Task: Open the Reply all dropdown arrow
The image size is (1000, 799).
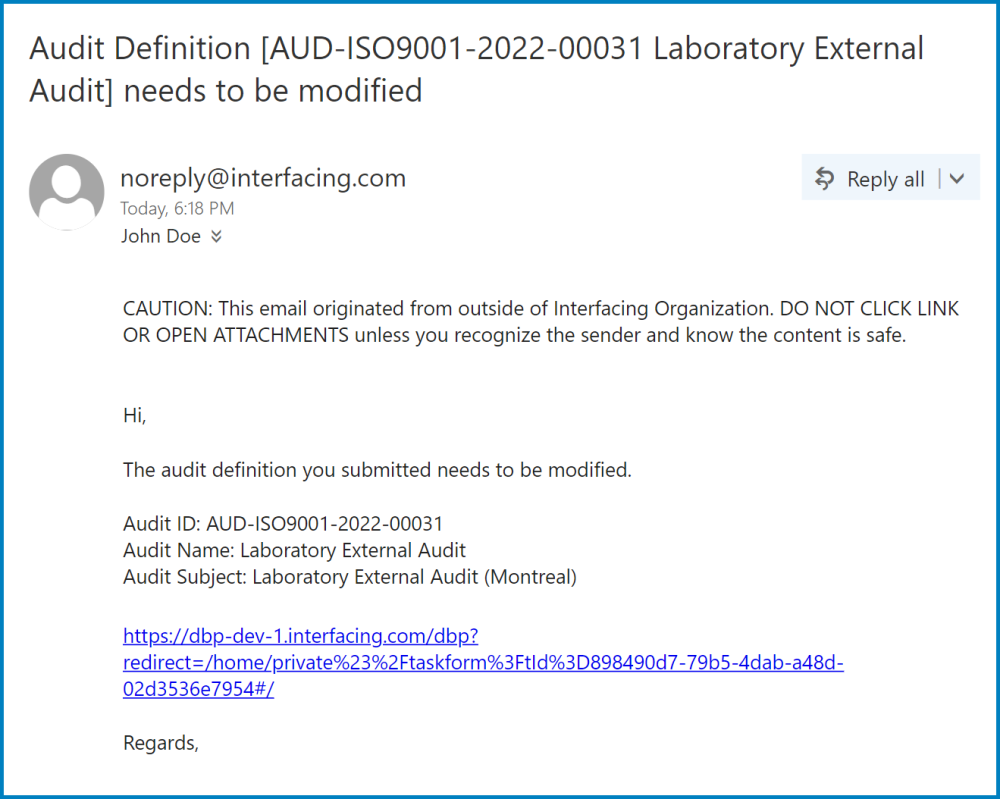Action: 958,178
